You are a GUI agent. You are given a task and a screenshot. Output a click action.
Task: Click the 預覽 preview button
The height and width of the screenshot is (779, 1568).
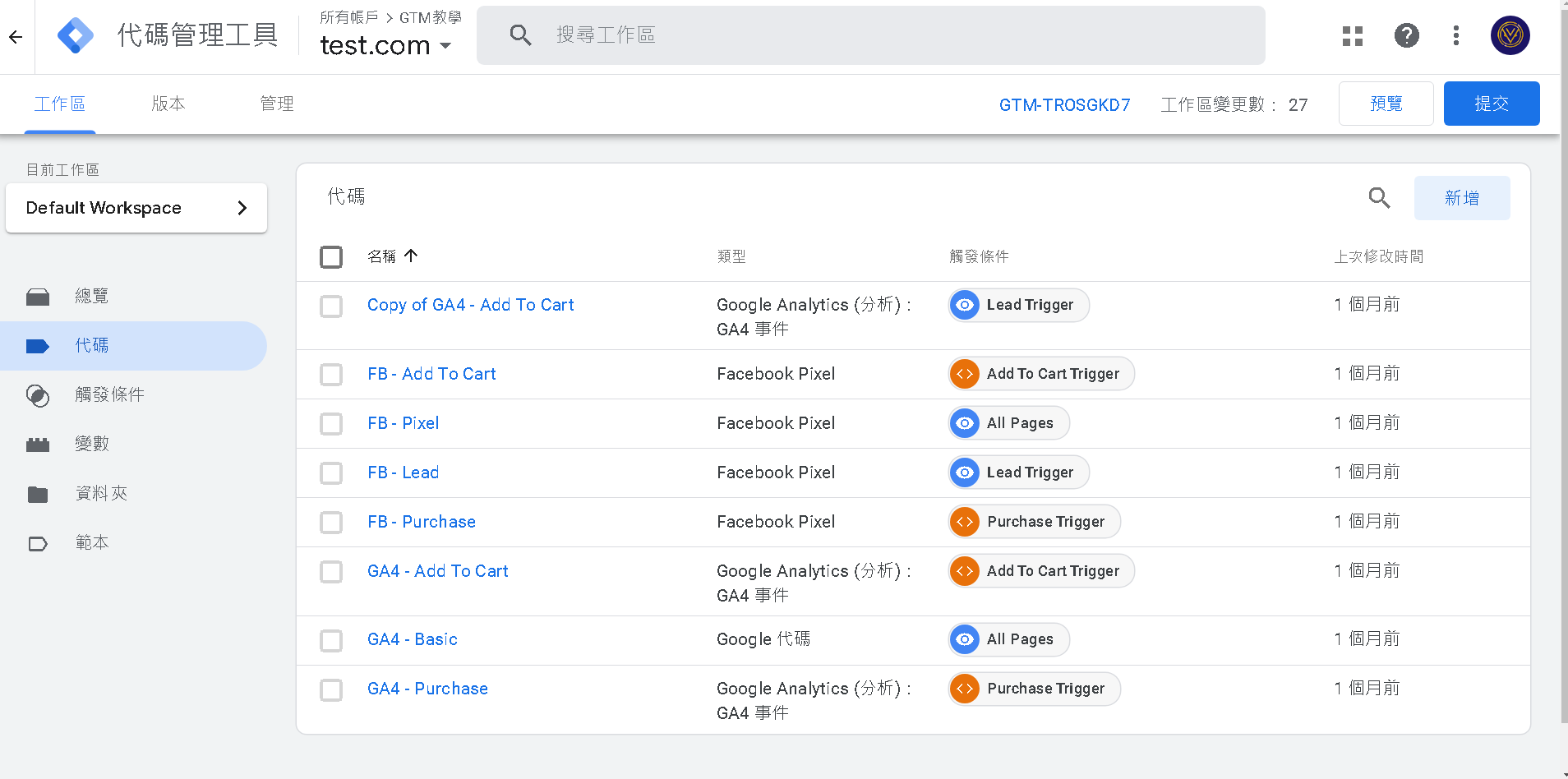coord(1386,104)
